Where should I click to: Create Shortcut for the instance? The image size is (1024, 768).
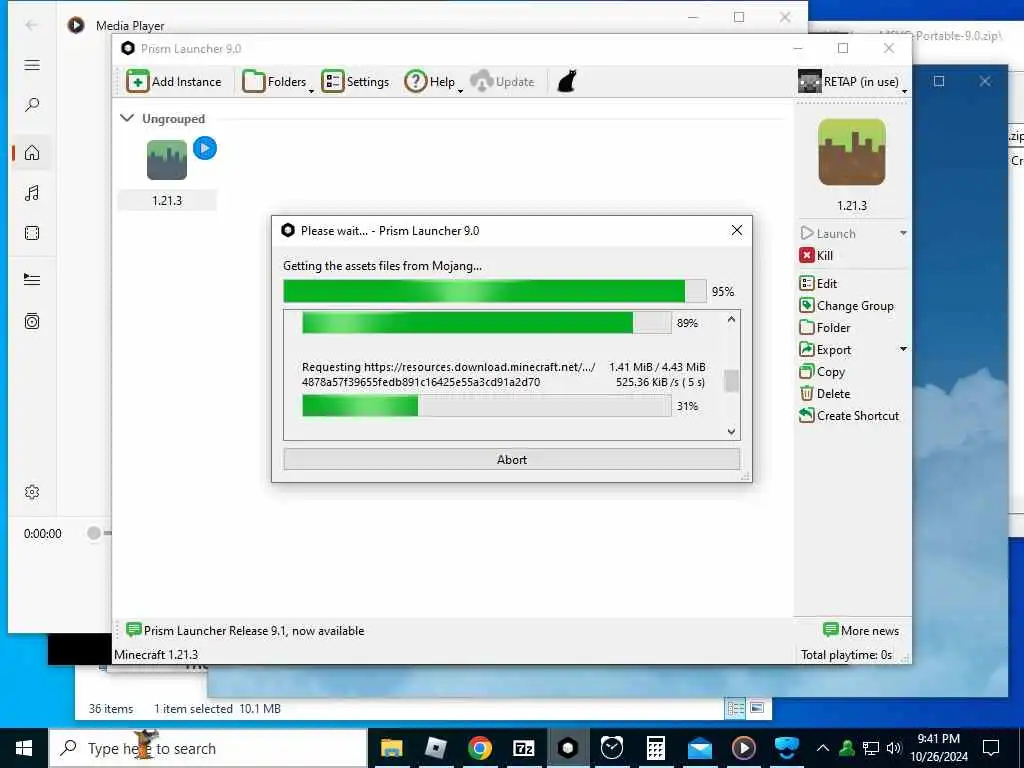[x=849, y=415]
